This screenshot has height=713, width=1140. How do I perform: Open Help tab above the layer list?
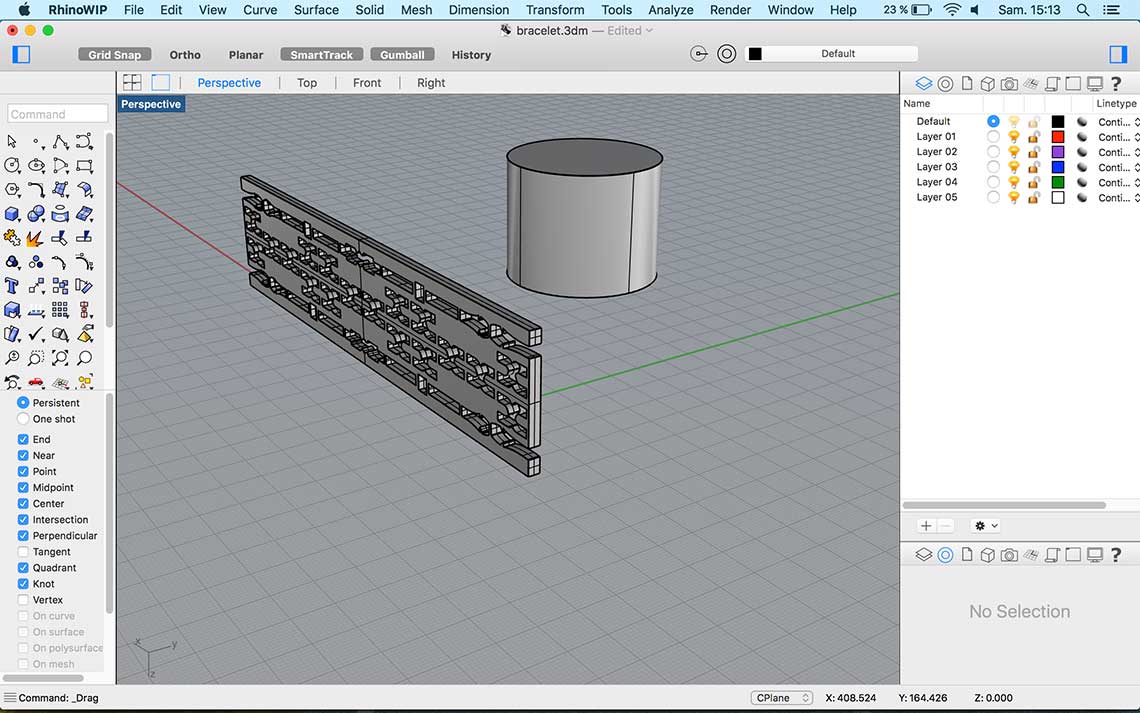coord(1116,84)
